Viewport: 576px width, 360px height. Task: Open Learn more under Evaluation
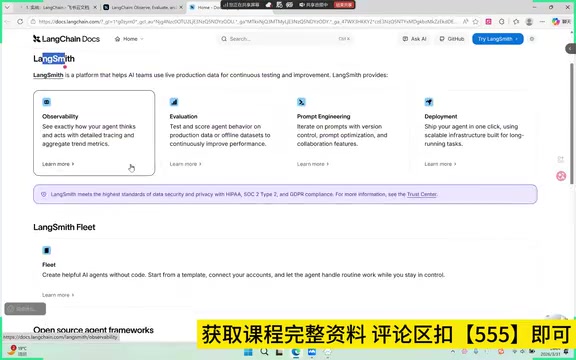(186, 164)
